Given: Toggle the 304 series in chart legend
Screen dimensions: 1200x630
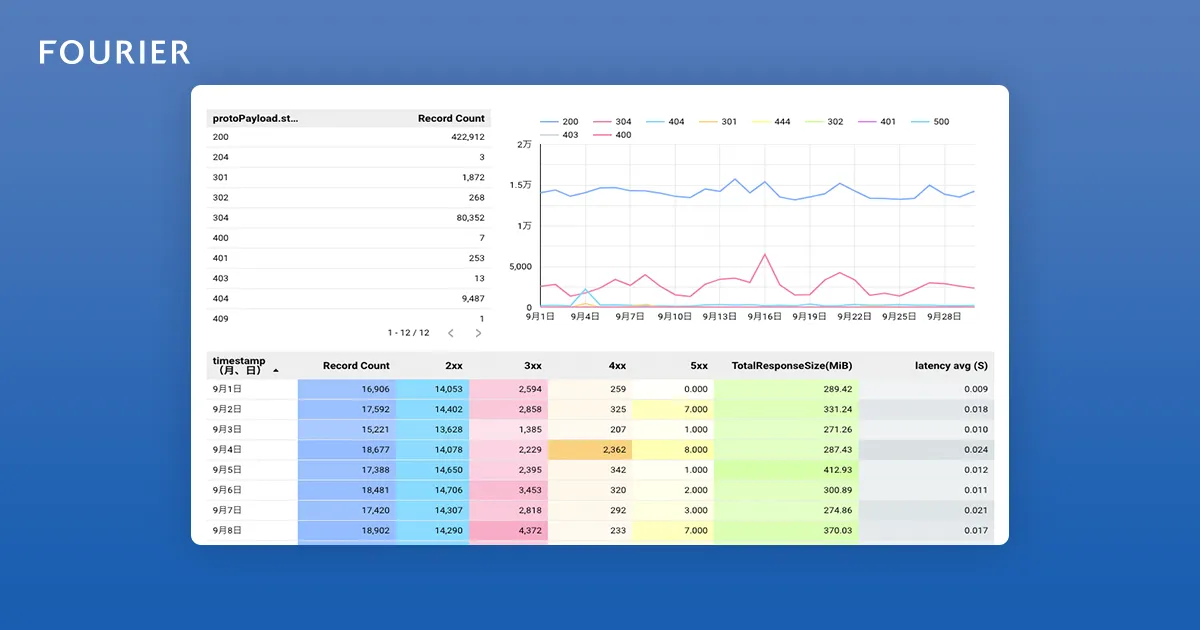Looking at the screenshot, I should click(x=611, y=122).
